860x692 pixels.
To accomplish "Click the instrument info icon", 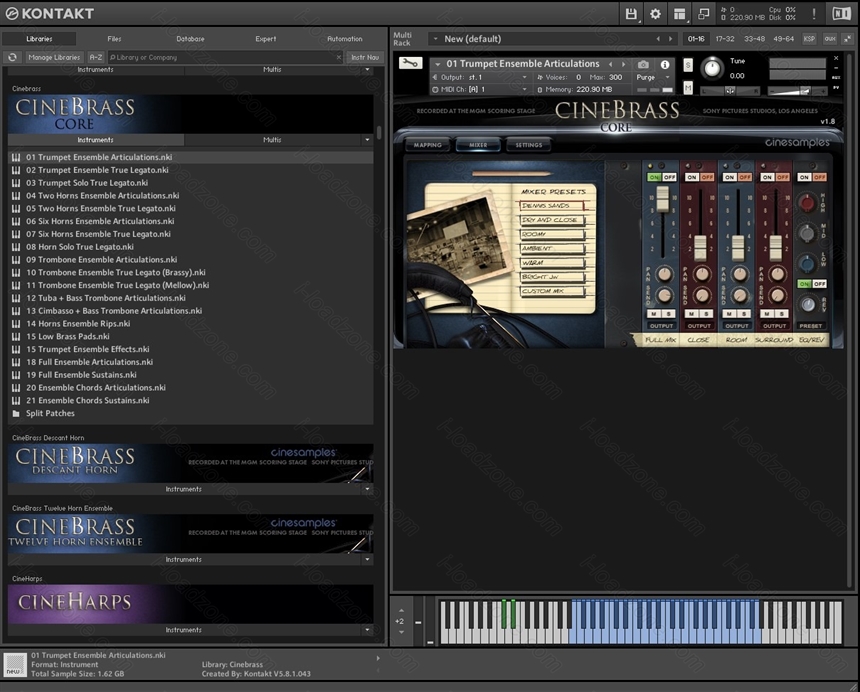I will click(665, 64).
